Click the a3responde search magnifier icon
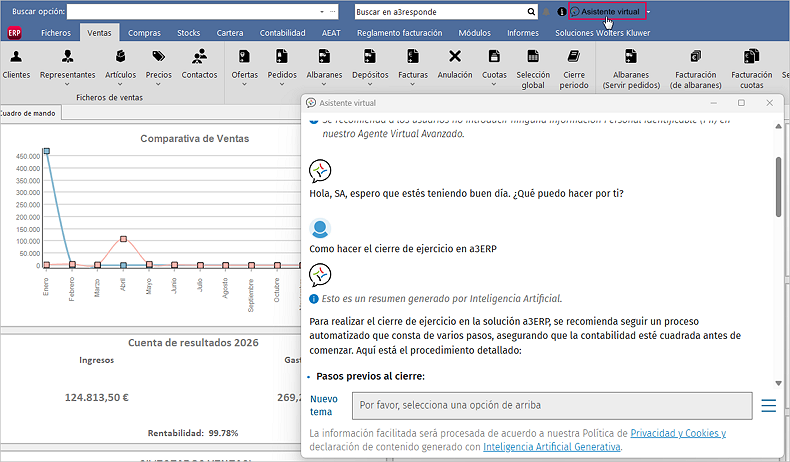Viewport: 790px width, 462px height. tap(531, 12)
